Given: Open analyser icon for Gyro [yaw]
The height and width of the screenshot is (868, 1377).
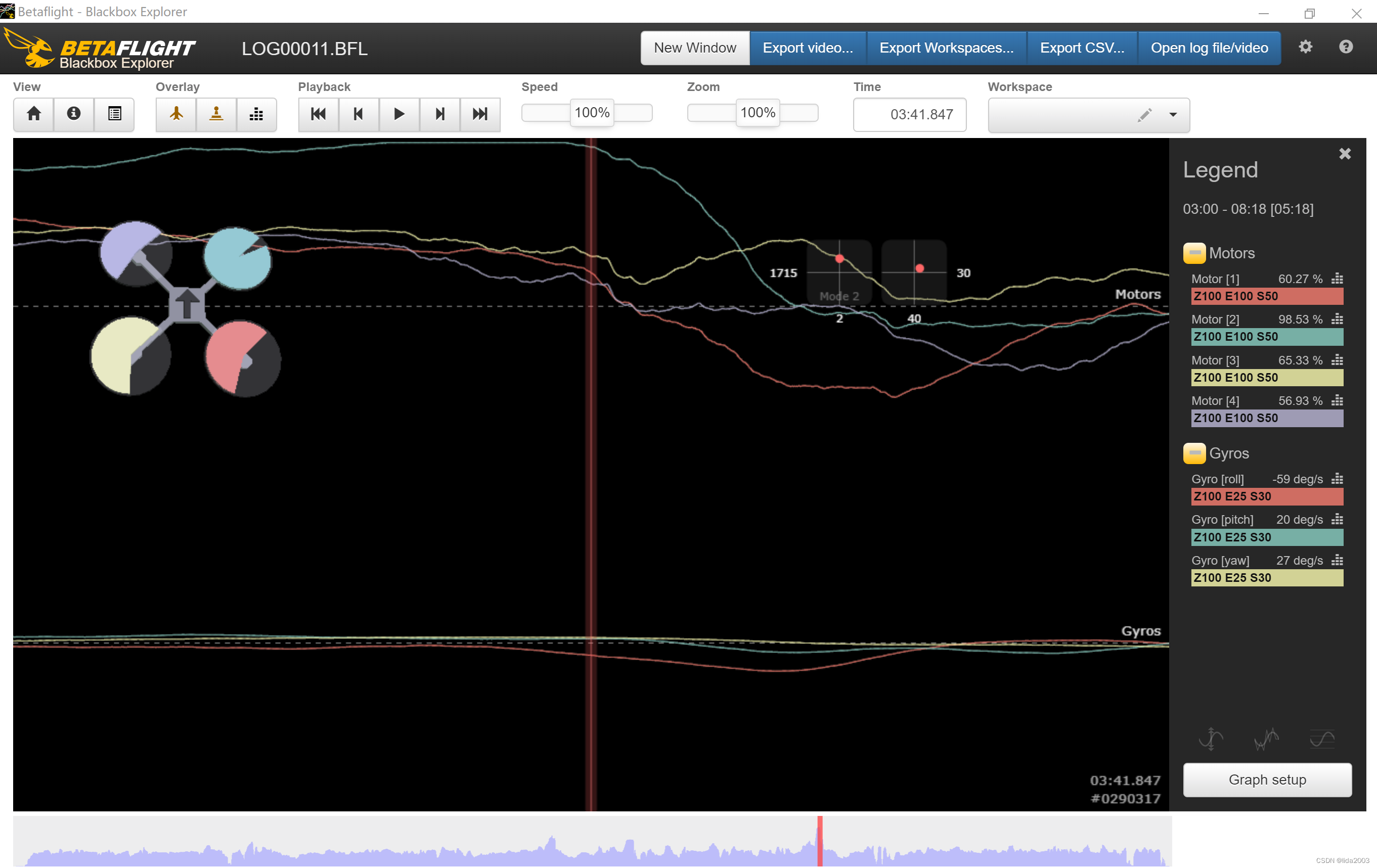Looking at the screenshot, I should tap(1337, 560).
